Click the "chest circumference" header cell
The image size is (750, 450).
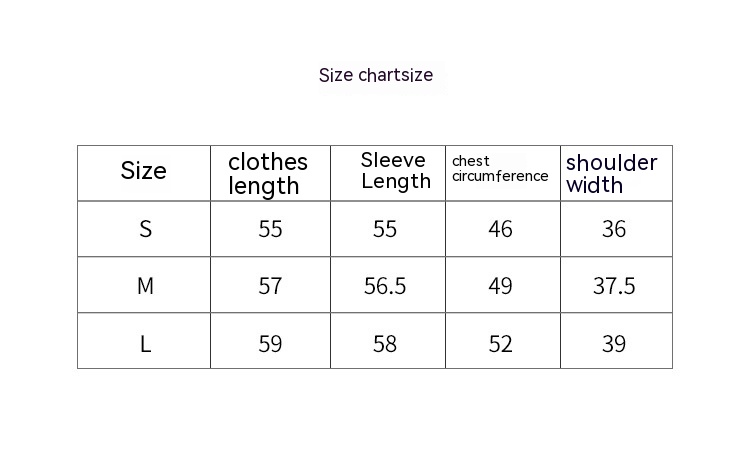pyautogui.click(x=500, y=169)
